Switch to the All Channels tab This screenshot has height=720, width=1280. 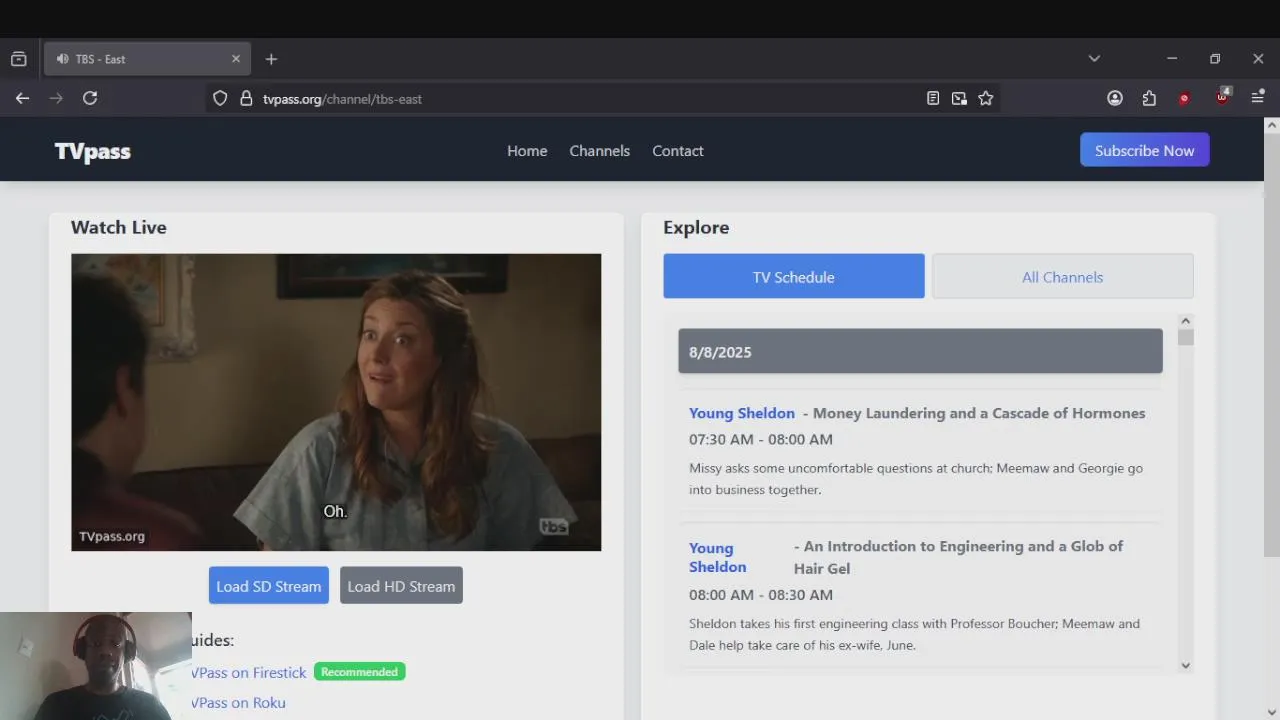coord(1063,277)
